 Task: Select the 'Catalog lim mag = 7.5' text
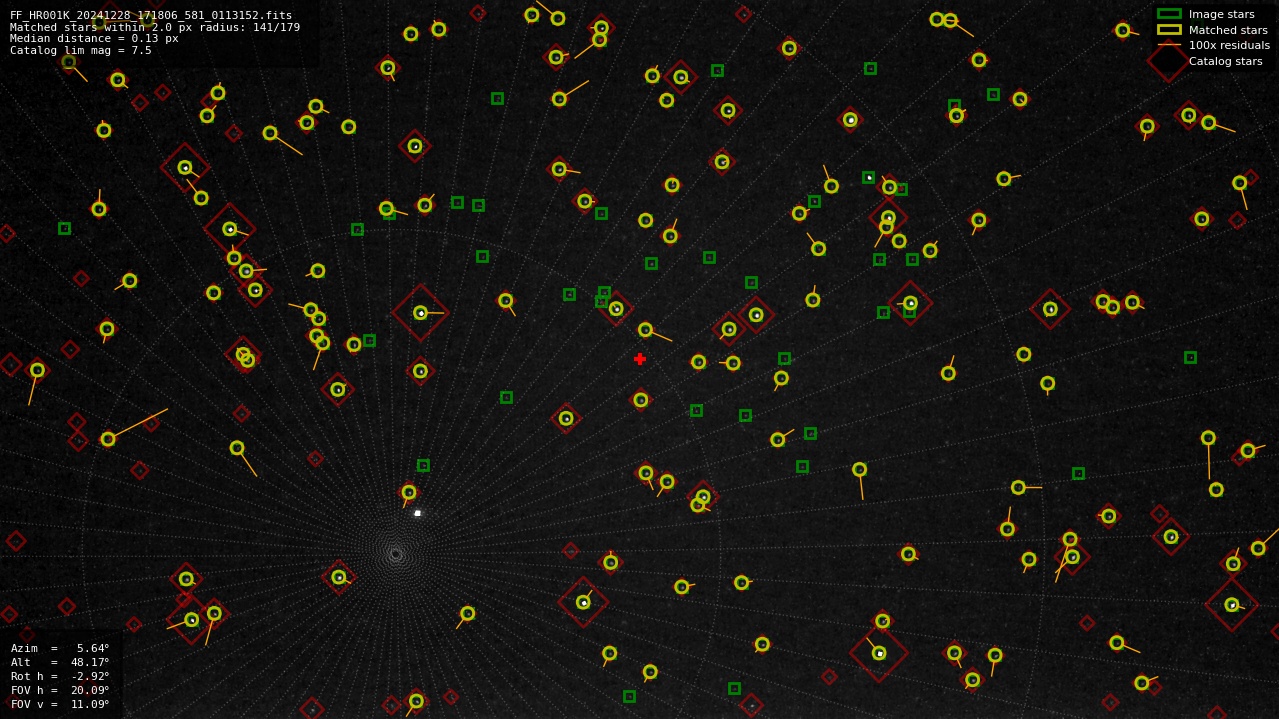point(81,50)
